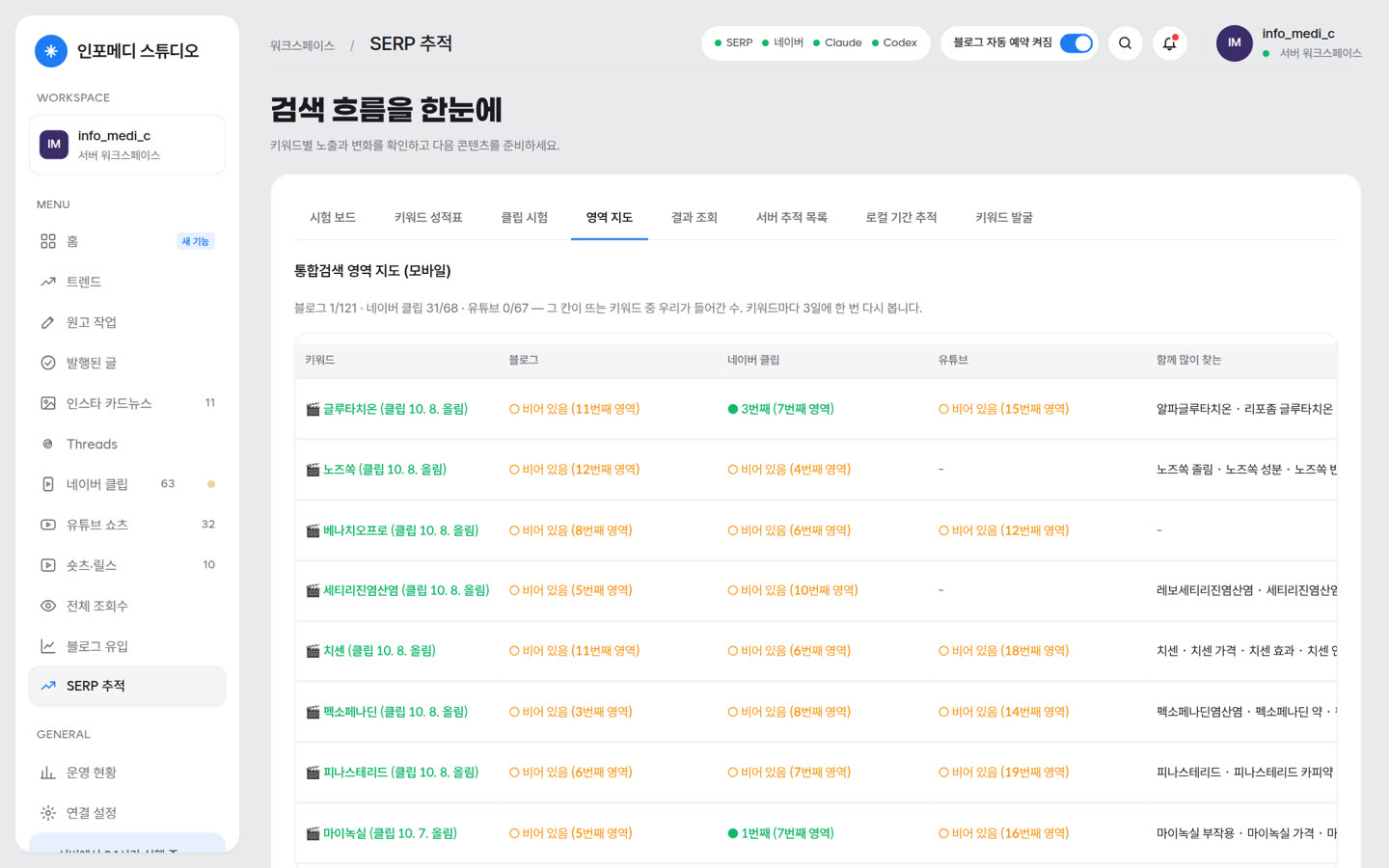The width and height of the screenshot is (1389, 868).
Task: Open 네이버 클립 sidebar item
Action: [127, 484]
